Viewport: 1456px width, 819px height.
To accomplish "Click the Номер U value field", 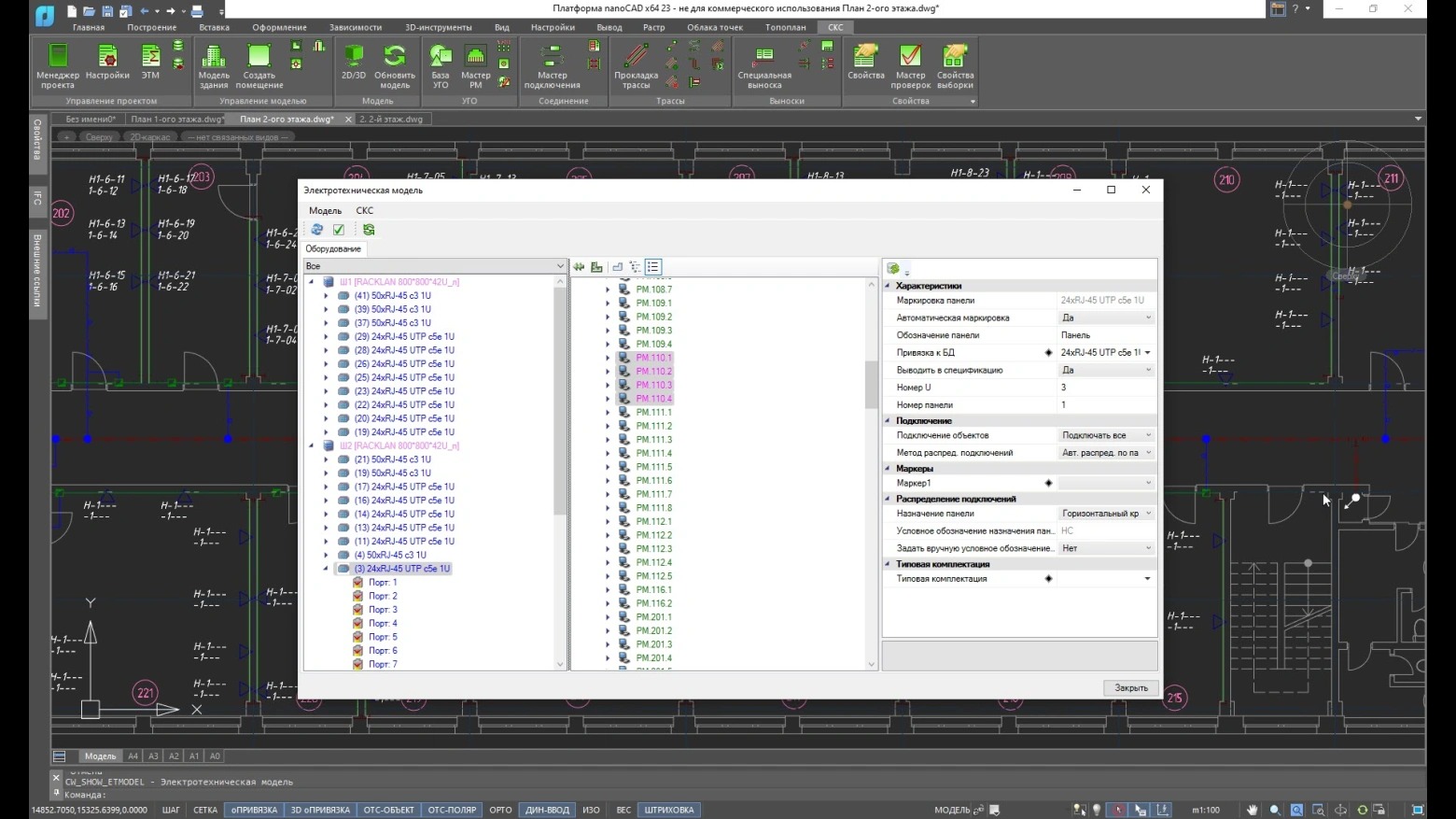I will tap(1105, 388).
